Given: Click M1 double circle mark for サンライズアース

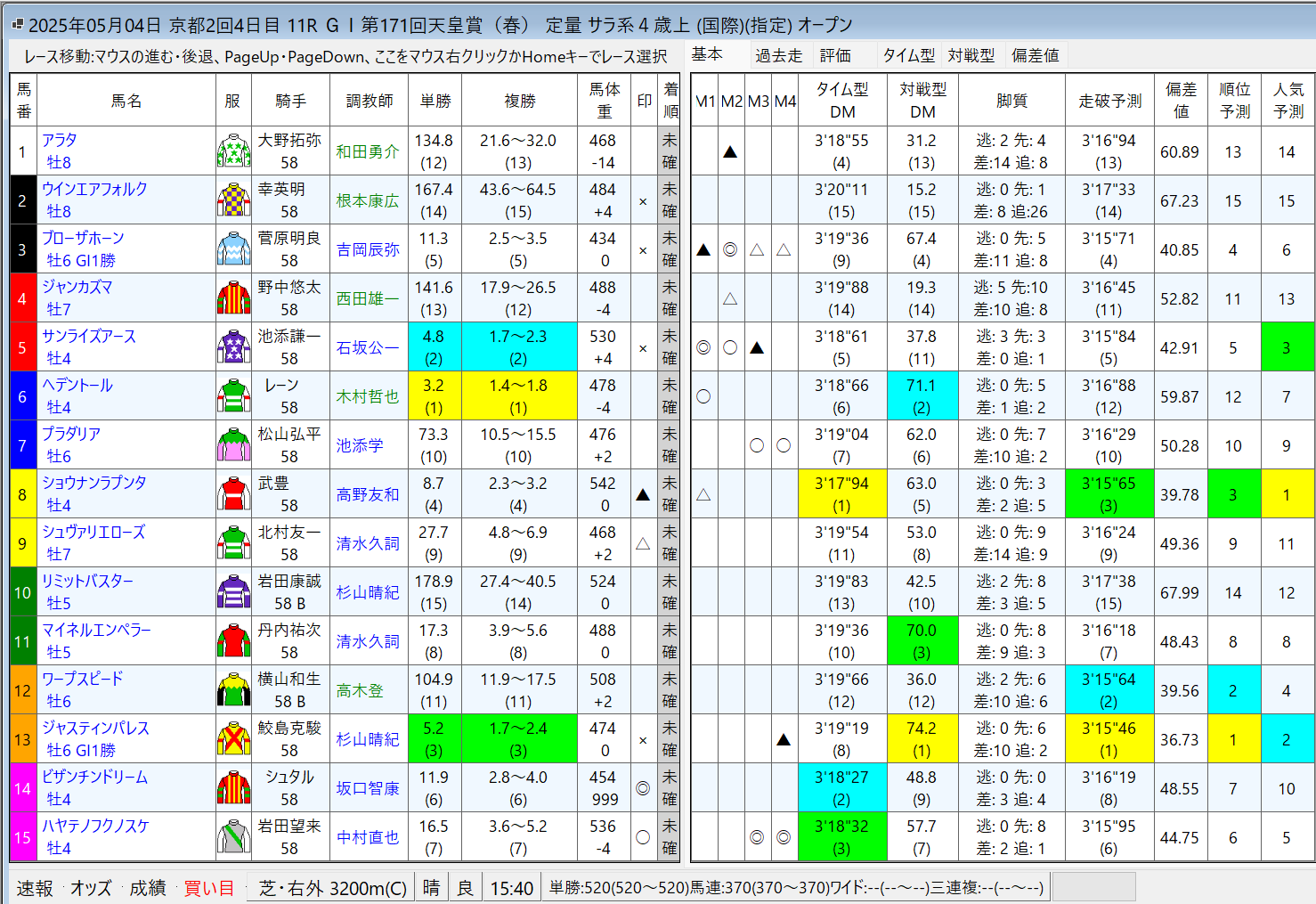Looking at the screenshot, I should 703,347.
